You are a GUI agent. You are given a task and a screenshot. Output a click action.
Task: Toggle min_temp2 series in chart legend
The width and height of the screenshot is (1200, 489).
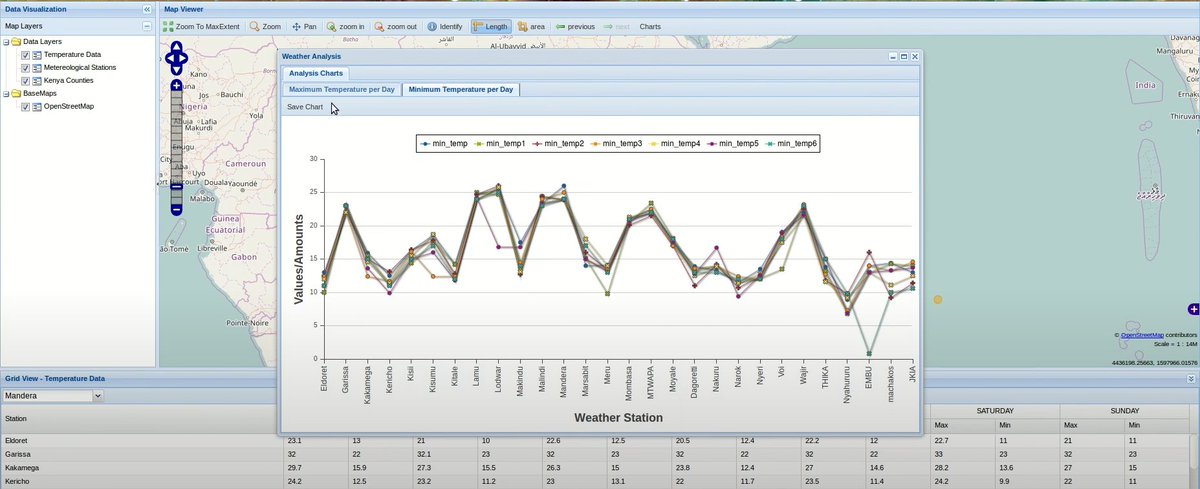point(557,144)
